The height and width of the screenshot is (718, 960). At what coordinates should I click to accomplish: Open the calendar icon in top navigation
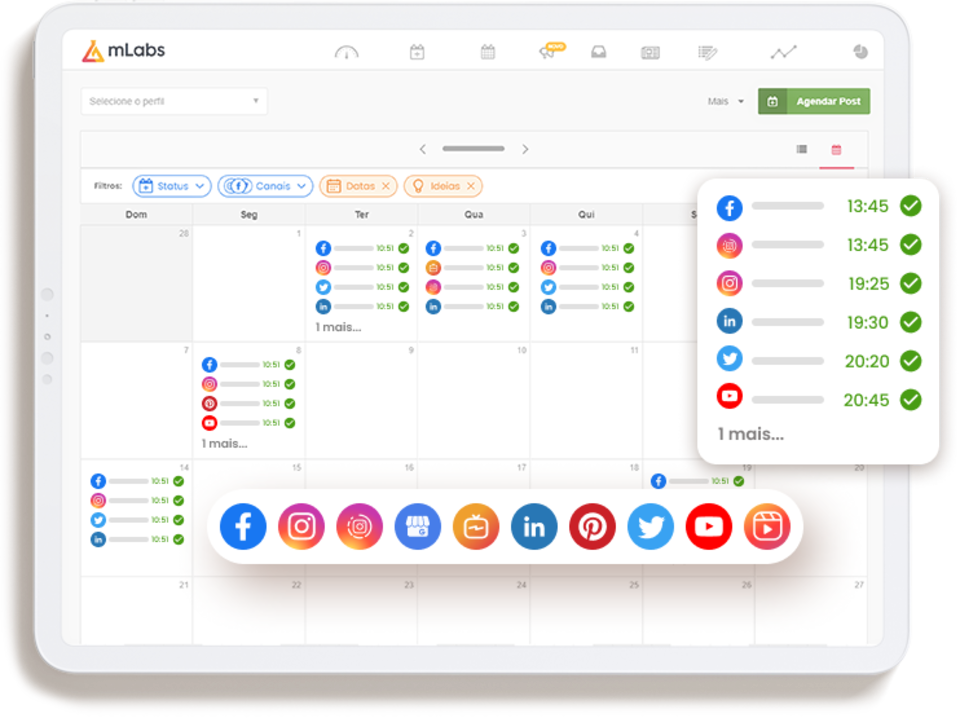click(488, 52)
